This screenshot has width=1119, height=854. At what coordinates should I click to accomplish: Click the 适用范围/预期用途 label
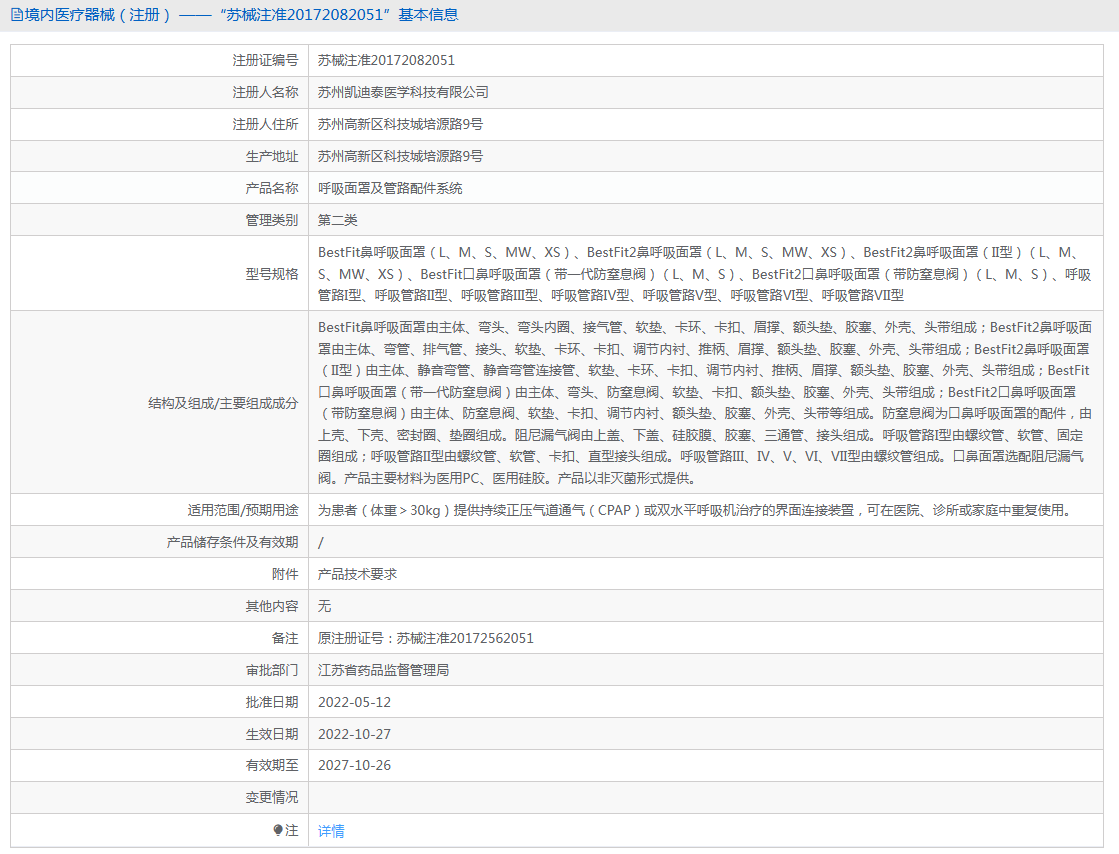[243, 510]
